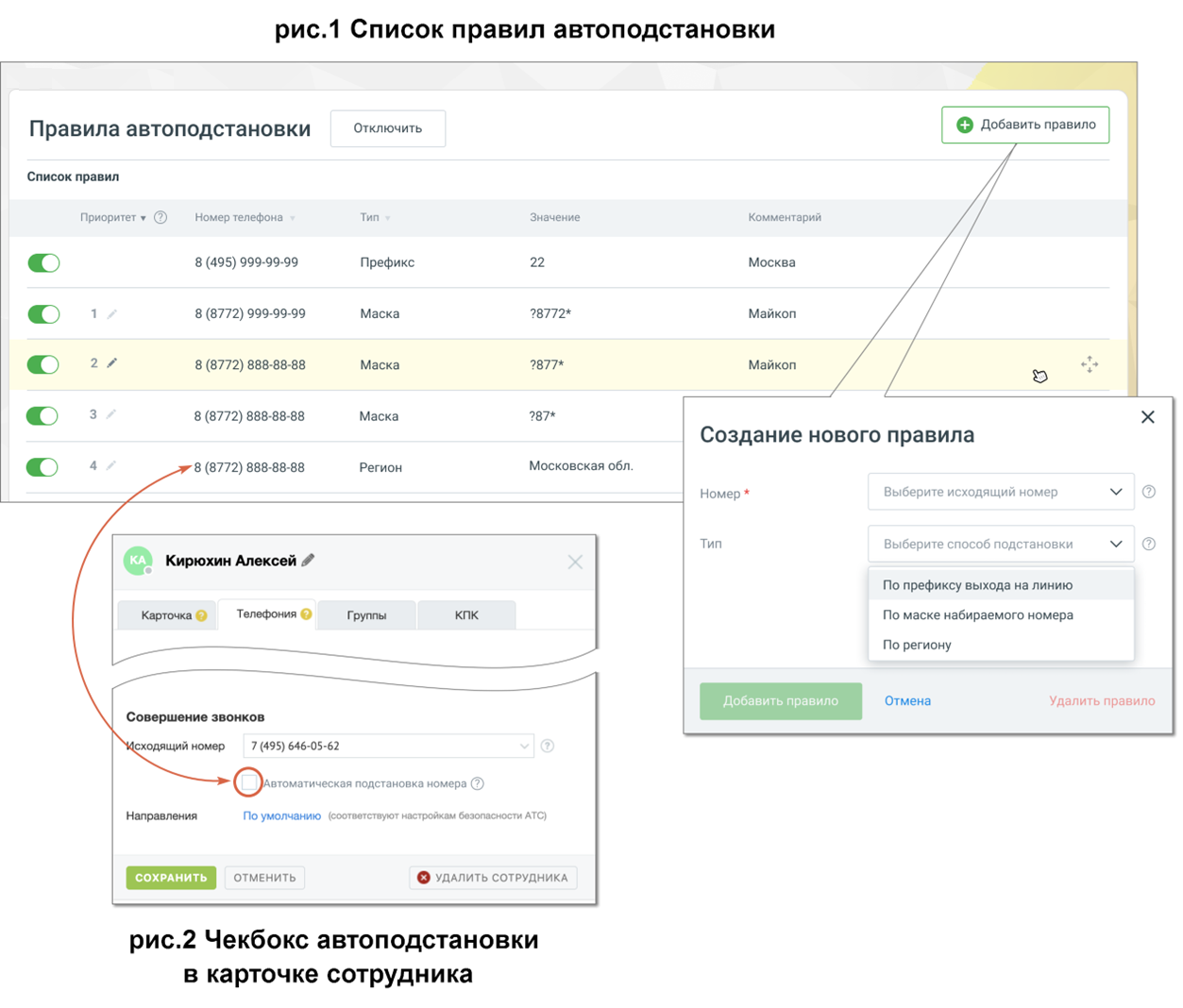Select По маске набираемого номера option
The image size is (1183, 1008).
click(x=1001, y=615)
